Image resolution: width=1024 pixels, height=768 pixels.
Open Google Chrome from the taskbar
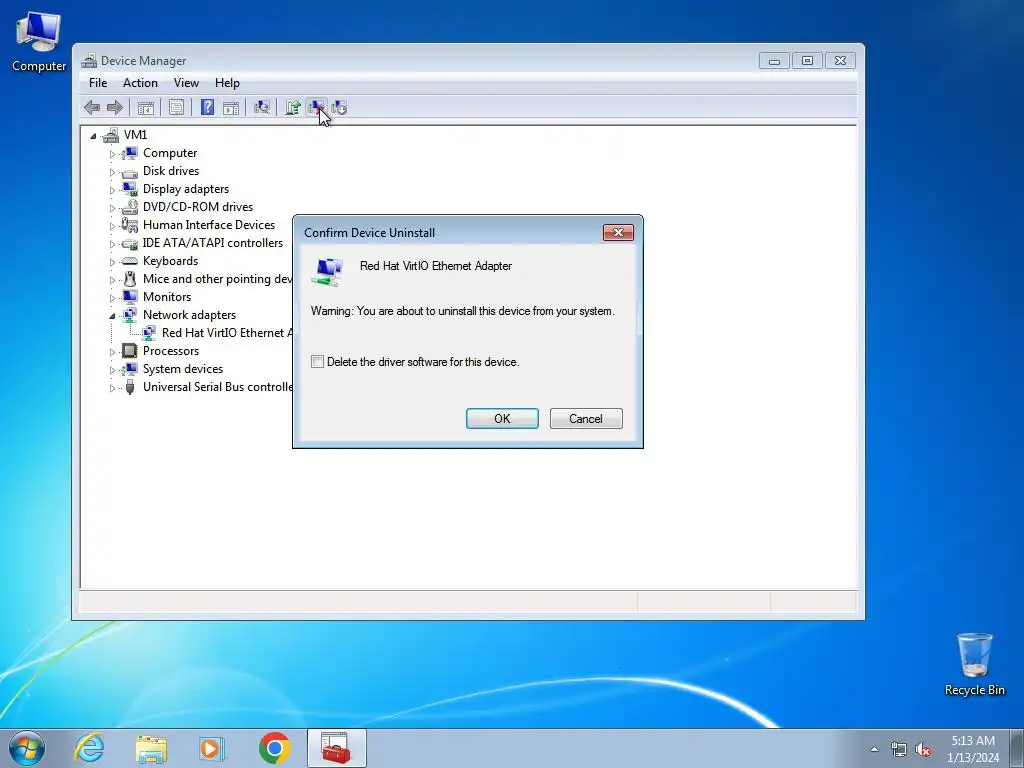pyautogui.click(x=275, y=748)
